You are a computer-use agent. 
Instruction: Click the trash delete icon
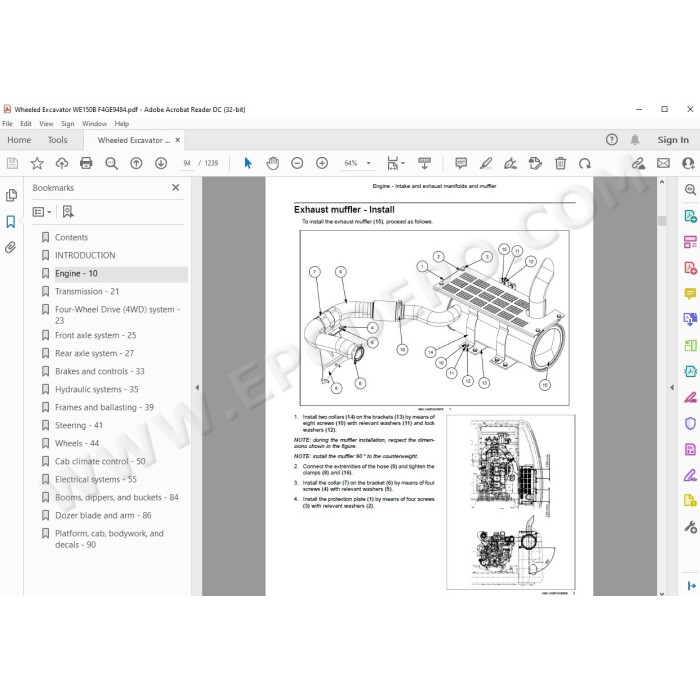click(560, 163)
